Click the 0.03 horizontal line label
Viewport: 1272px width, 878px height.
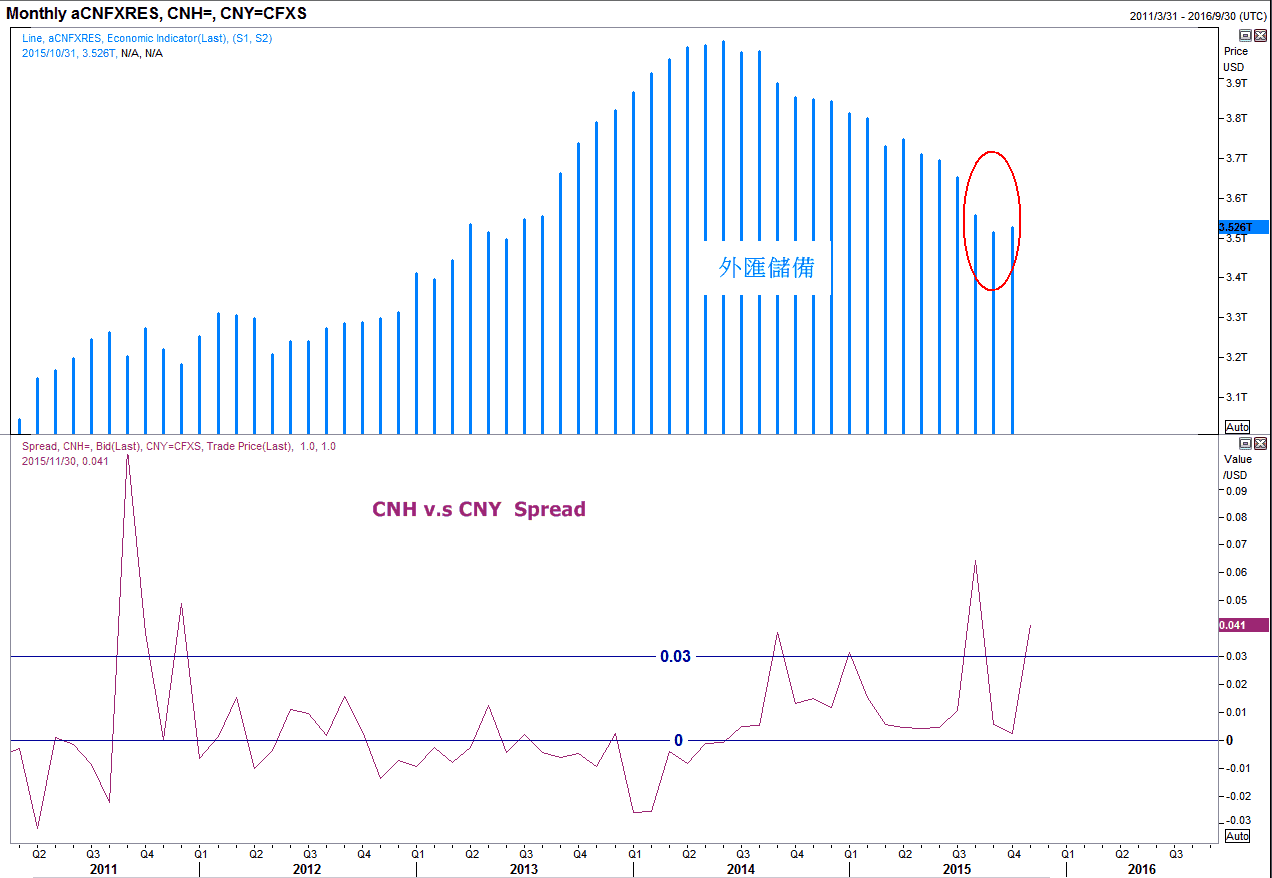coord(675,656)
